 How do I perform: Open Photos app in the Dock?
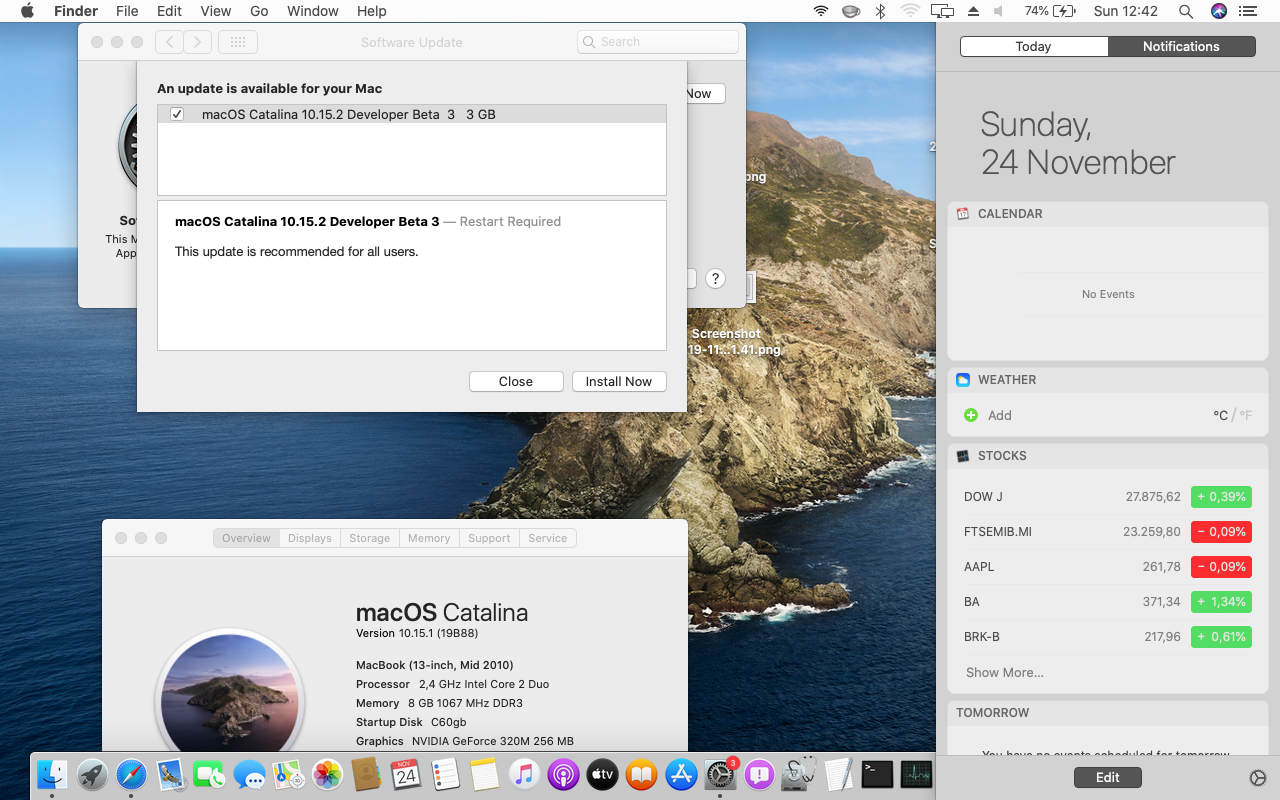(327, 775)
